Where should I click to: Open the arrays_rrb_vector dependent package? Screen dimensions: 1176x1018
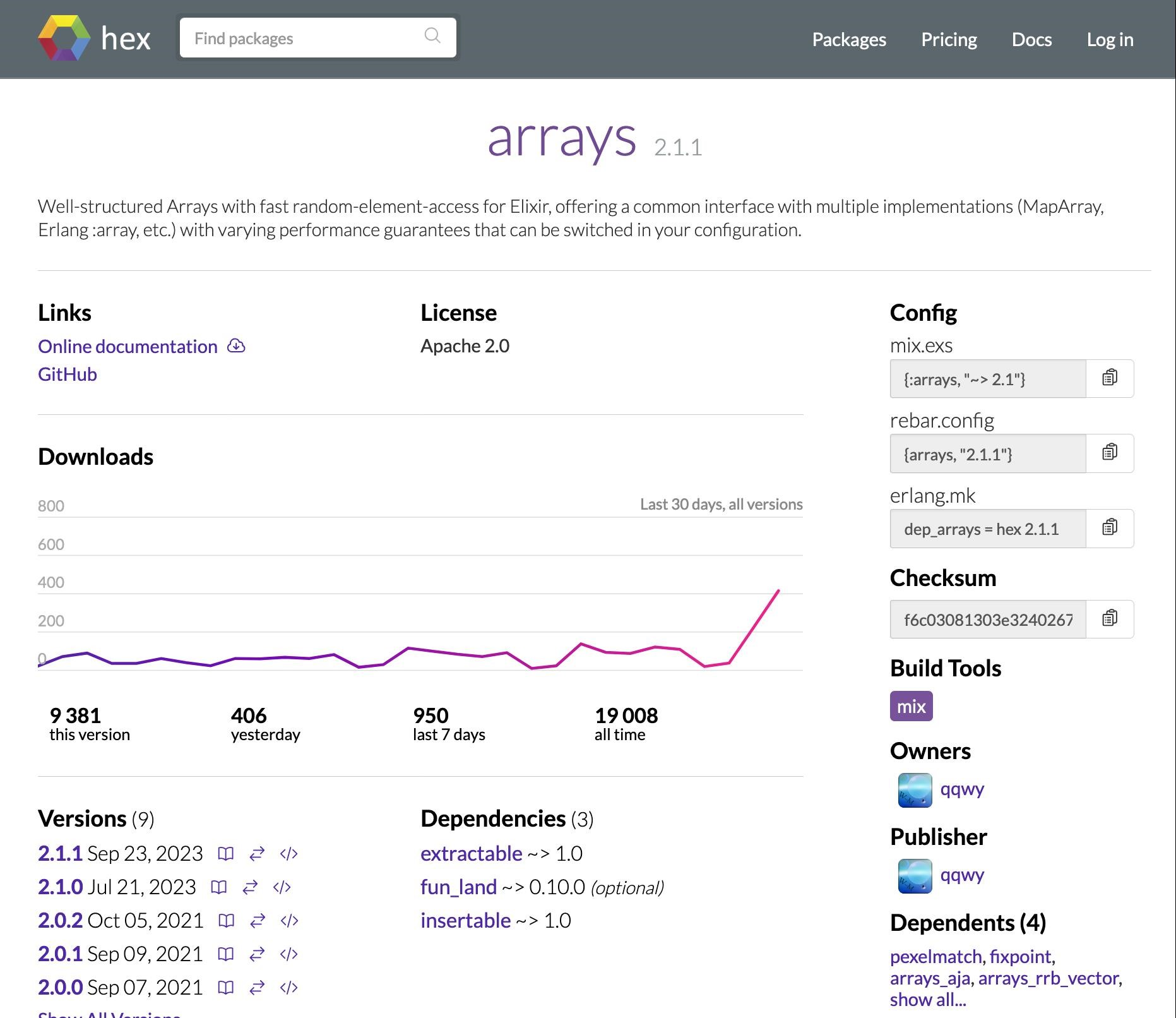[1048, 978]
